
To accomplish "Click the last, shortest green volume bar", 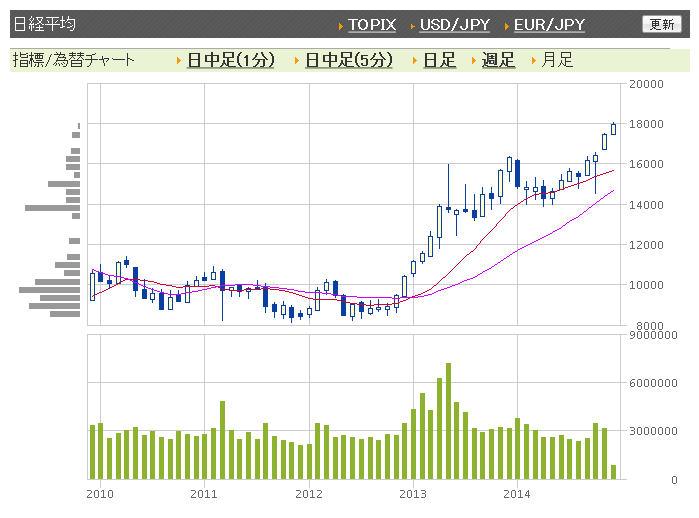I will coord(613,473).
